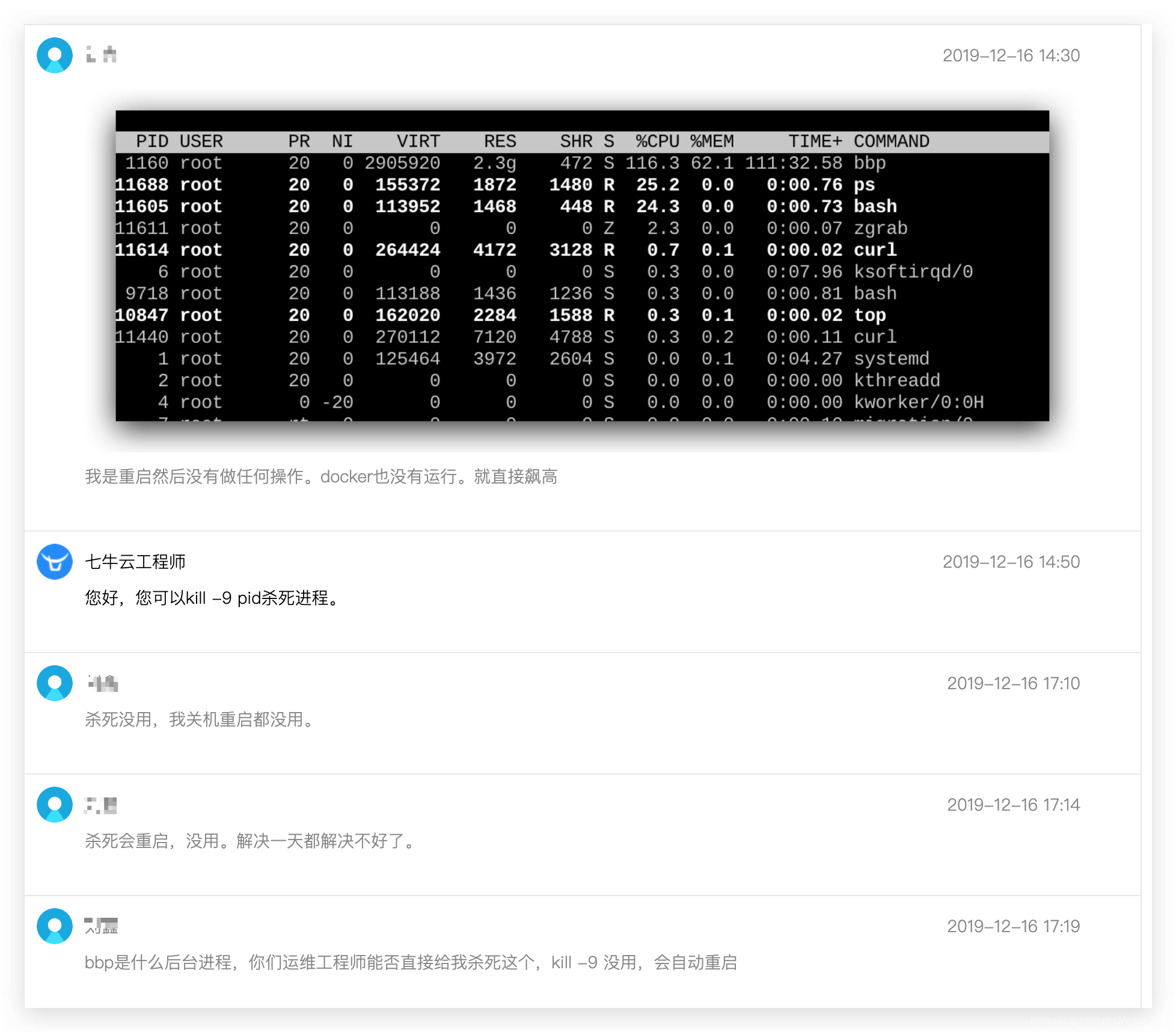Click the bbp是什么后台进程 comment text
This screenshot has width=1176, height=1032.
click(411, 963)
